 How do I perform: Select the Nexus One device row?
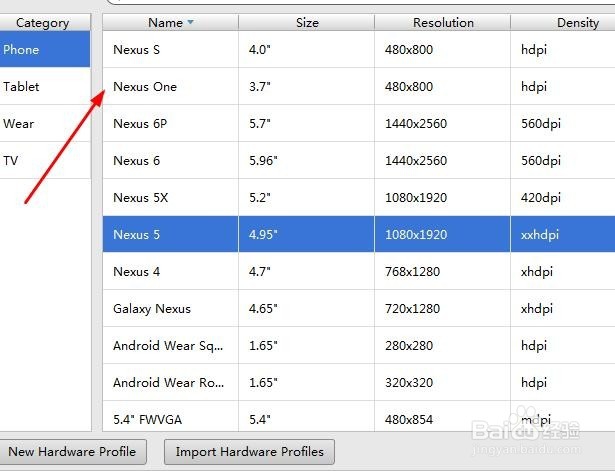pos(359,86)
